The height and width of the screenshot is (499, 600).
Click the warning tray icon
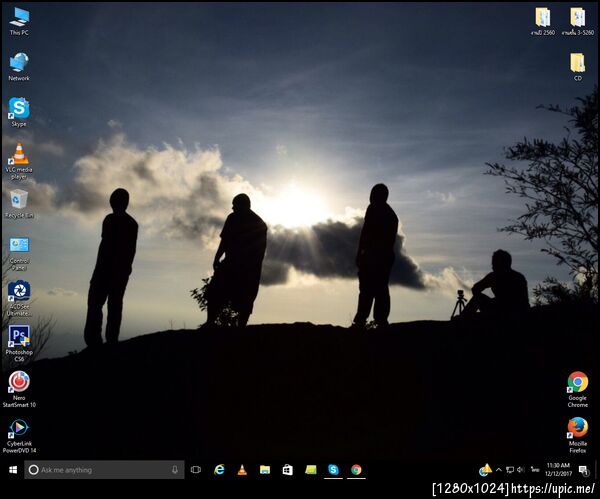coord(485,470)
